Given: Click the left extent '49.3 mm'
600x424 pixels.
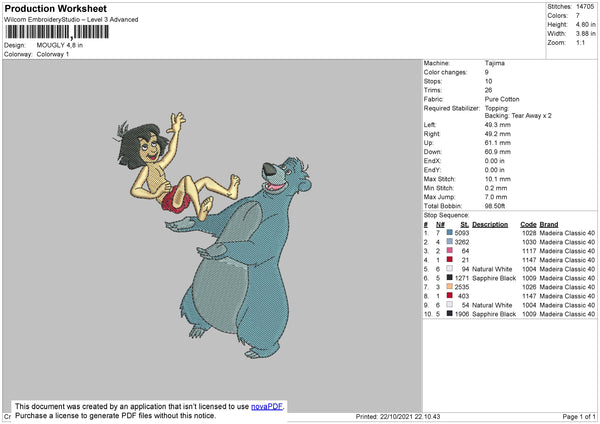Looking at the screenshot, I should [x=497, y=125].
